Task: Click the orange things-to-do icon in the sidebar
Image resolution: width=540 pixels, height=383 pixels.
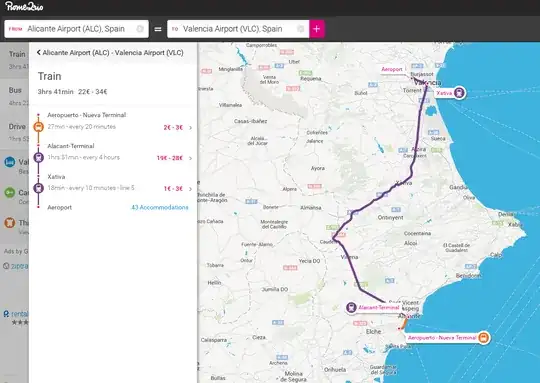Action: point(10,222)
